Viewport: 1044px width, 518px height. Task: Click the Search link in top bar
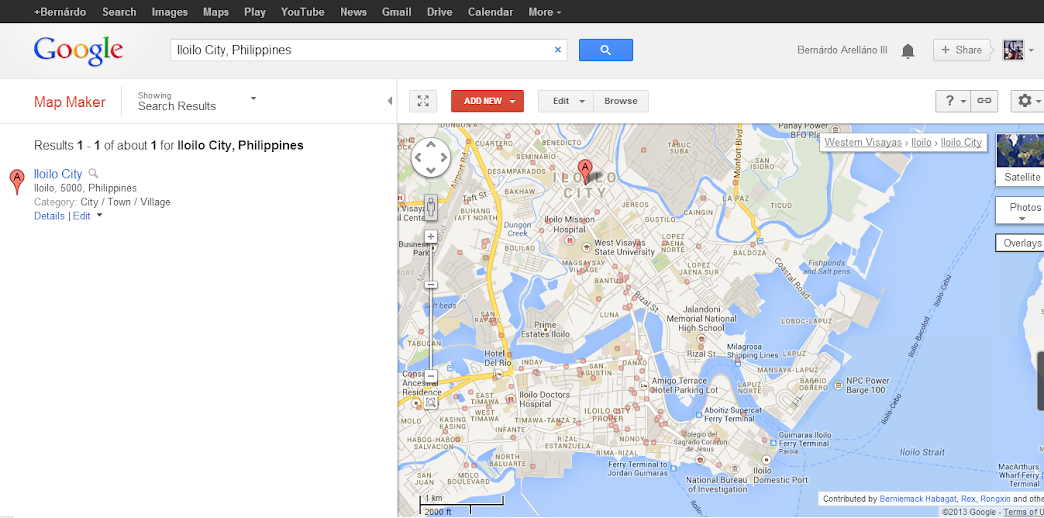(119, 12)
